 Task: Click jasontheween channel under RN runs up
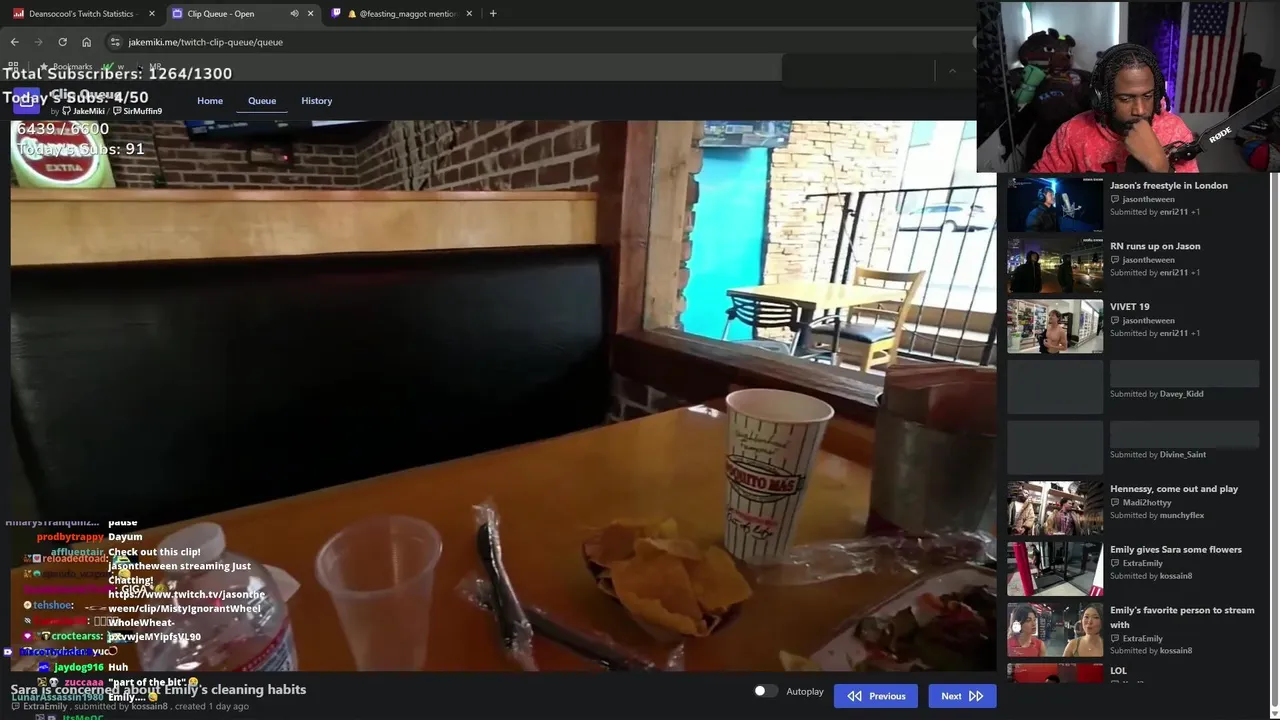1148,260
